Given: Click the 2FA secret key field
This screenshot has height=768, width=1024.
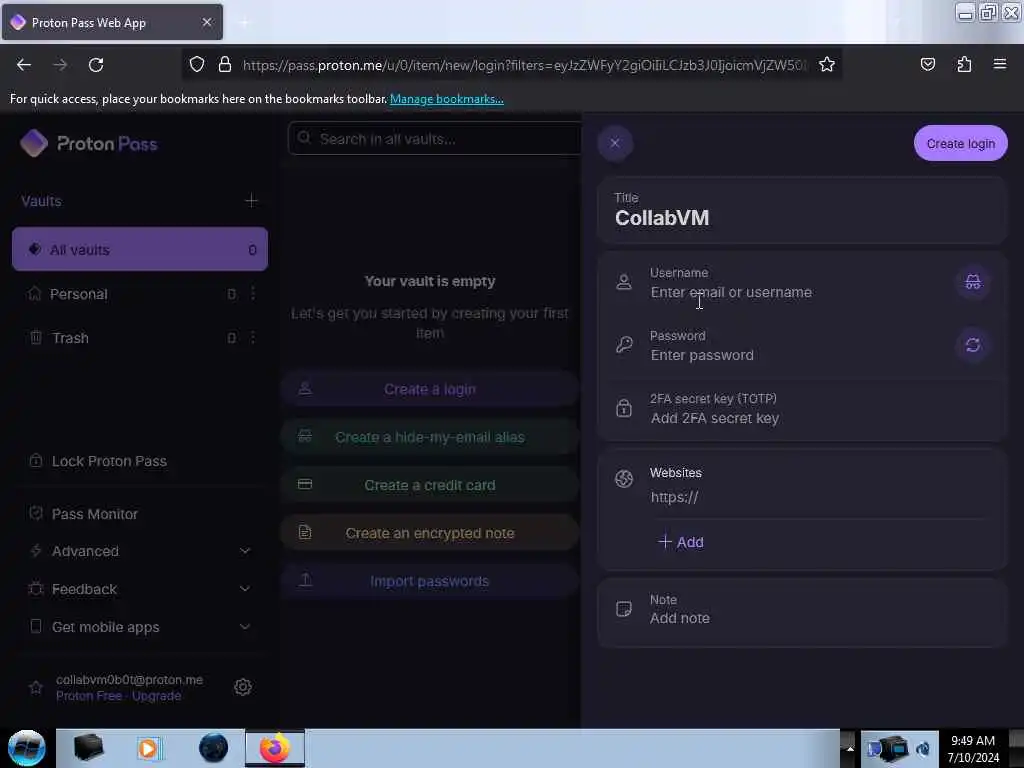Looking at the screenshot, I should 819,418.
